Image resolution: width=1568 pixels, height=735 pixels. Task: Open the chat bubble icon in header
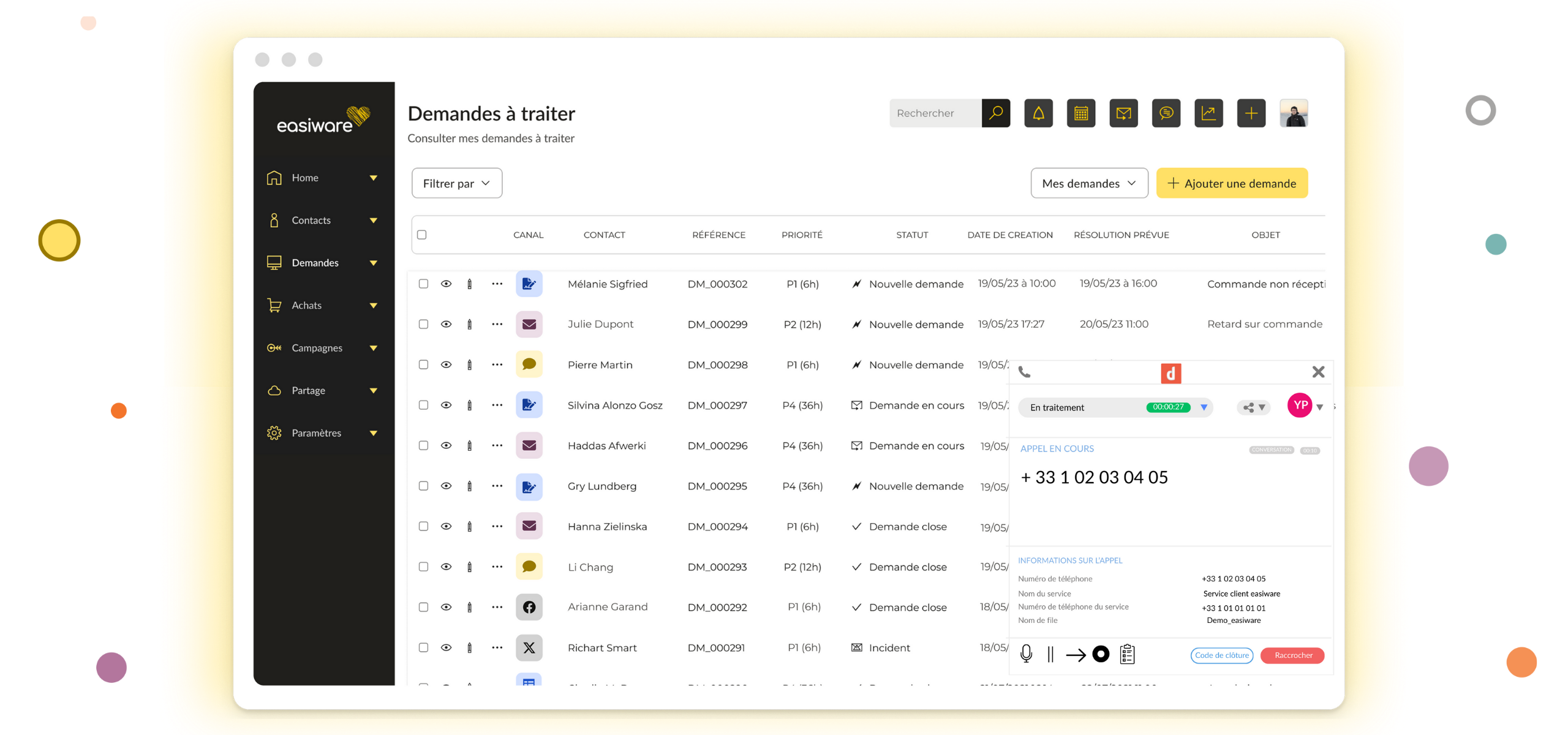point(1166,113)
